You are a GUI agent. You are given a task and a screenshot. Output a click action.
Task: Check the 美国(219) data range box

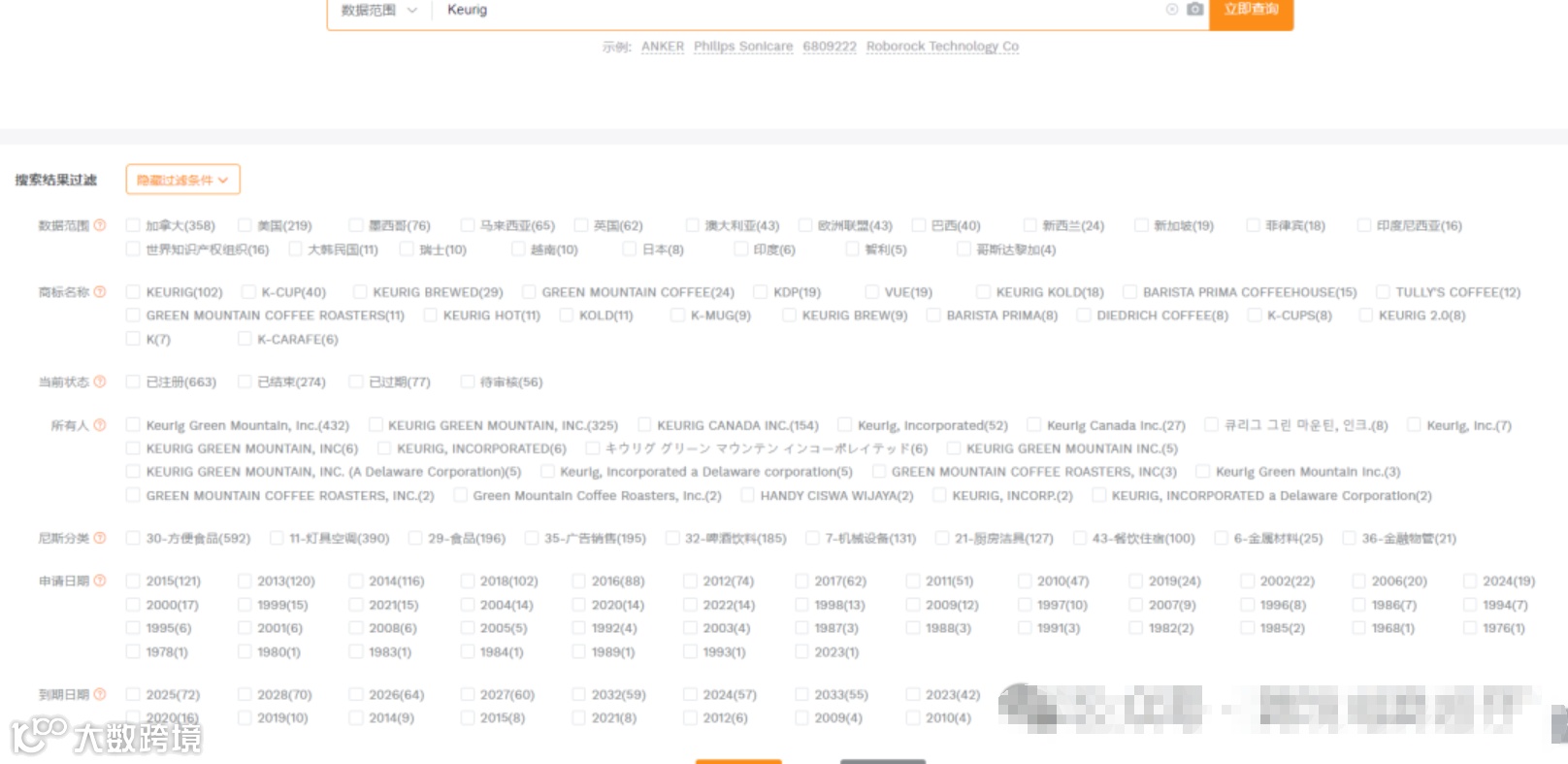[x=245, y=225]
